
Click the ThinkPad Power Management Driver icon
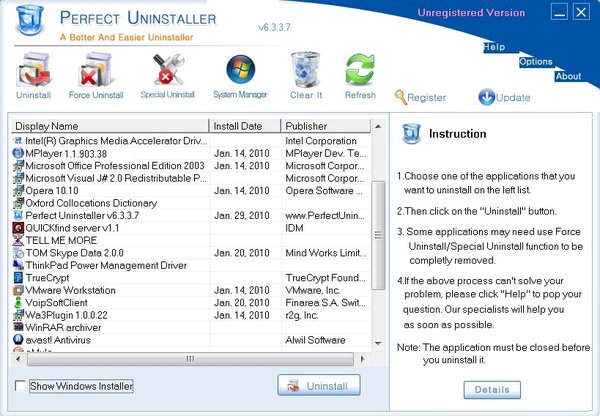click(18, 265)
